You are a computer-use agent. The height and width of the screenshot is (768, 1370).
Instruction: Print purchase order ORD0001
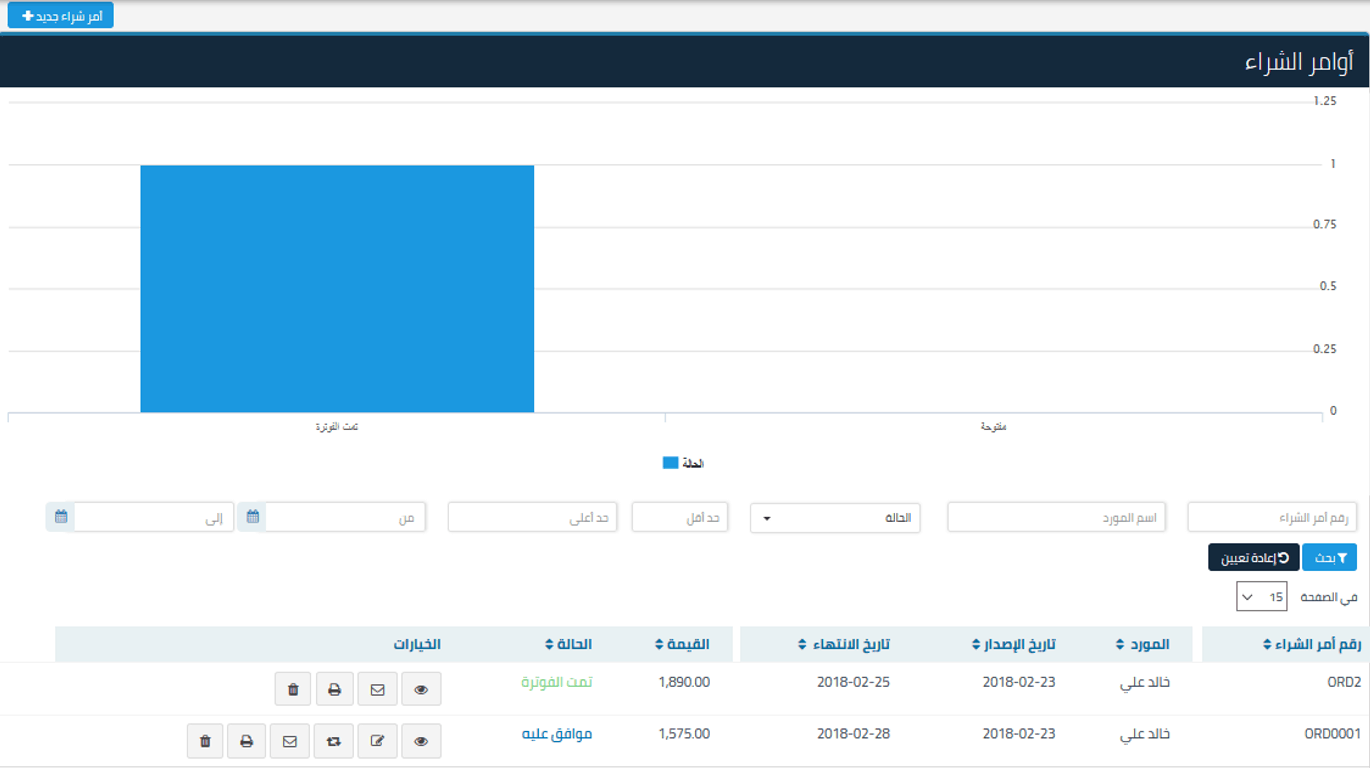click(246, 741)
